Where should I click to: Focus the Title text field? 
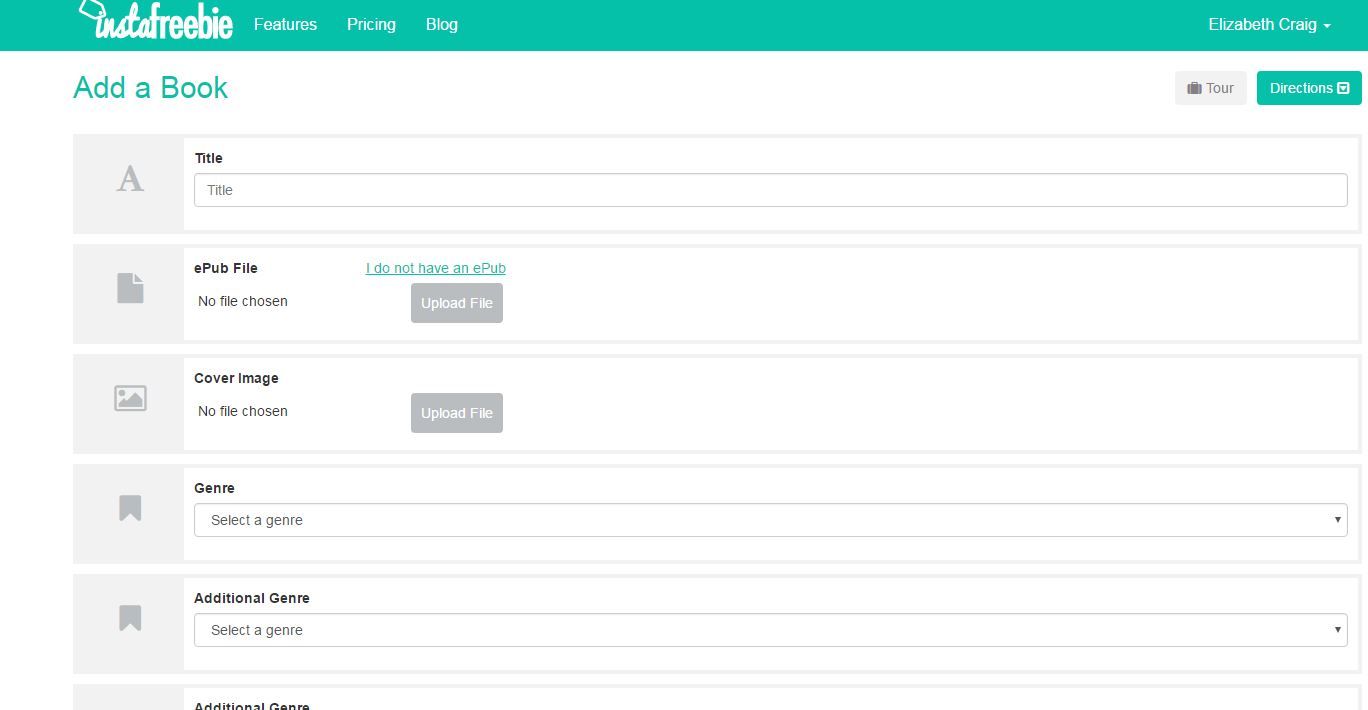coord(771,190)
